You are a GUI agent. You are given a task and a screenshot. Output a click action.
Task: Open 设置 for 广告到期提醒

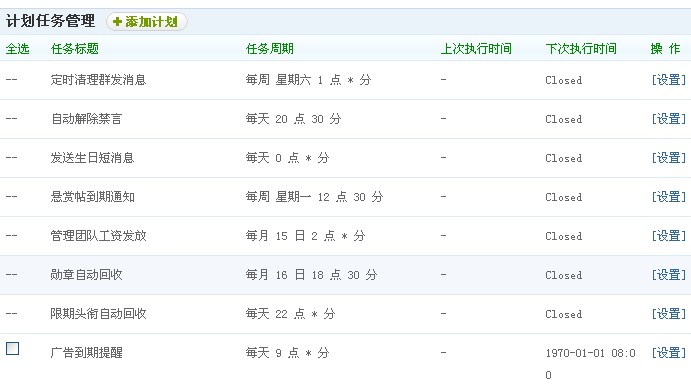coord(669,353)
